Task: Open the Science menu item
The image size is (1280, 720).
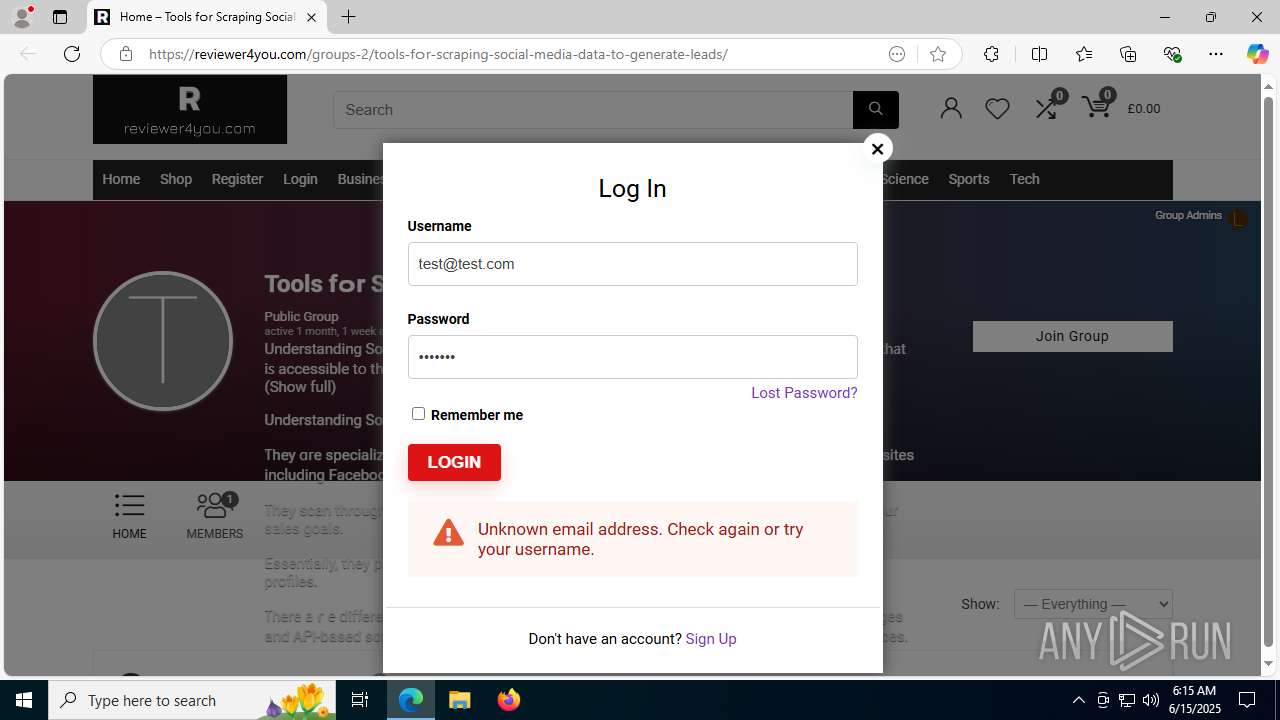Action: (x=905, y=179)
